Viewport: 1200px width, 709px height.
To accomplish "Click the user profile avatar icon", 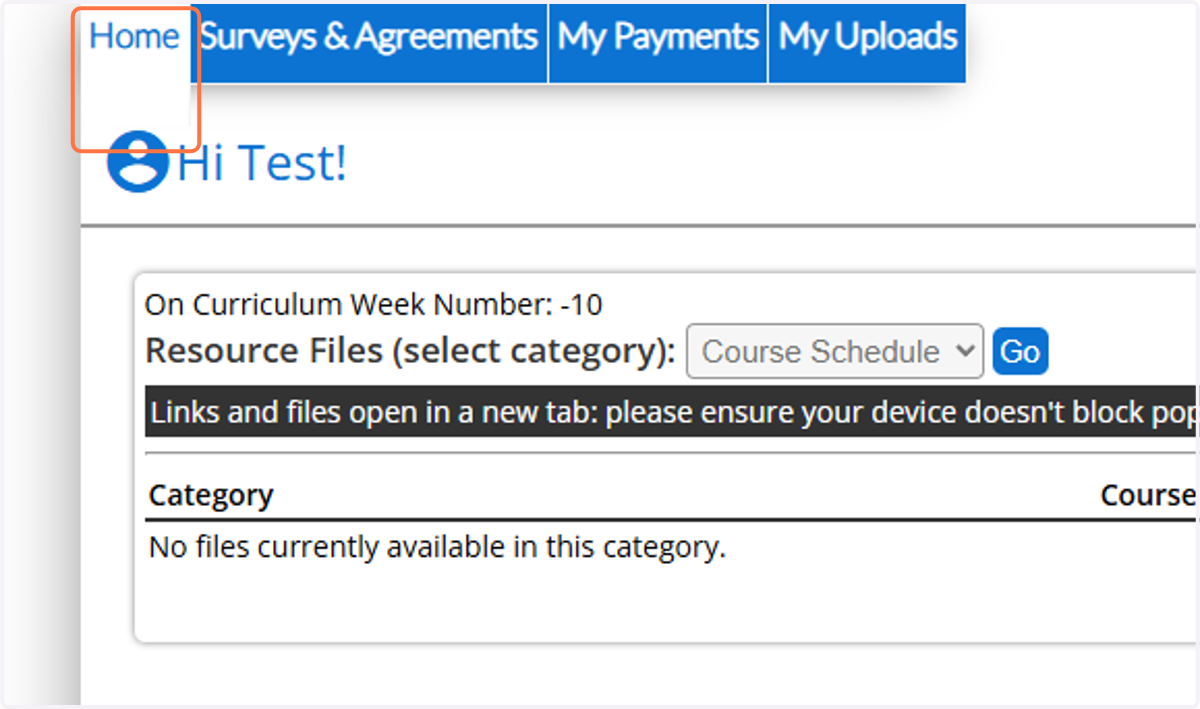I will point(138,161).
